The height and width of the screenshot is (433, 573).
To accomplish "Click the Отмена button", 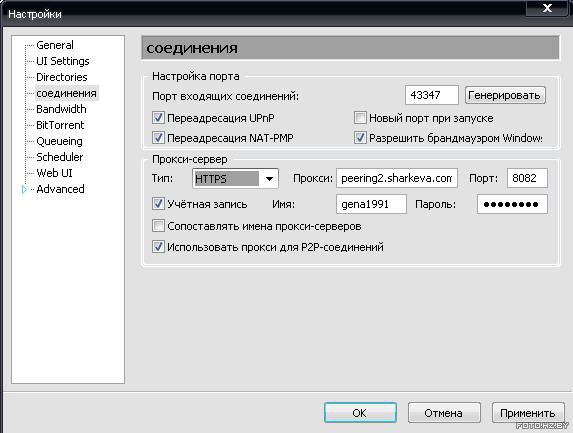I will pos(444,413).
